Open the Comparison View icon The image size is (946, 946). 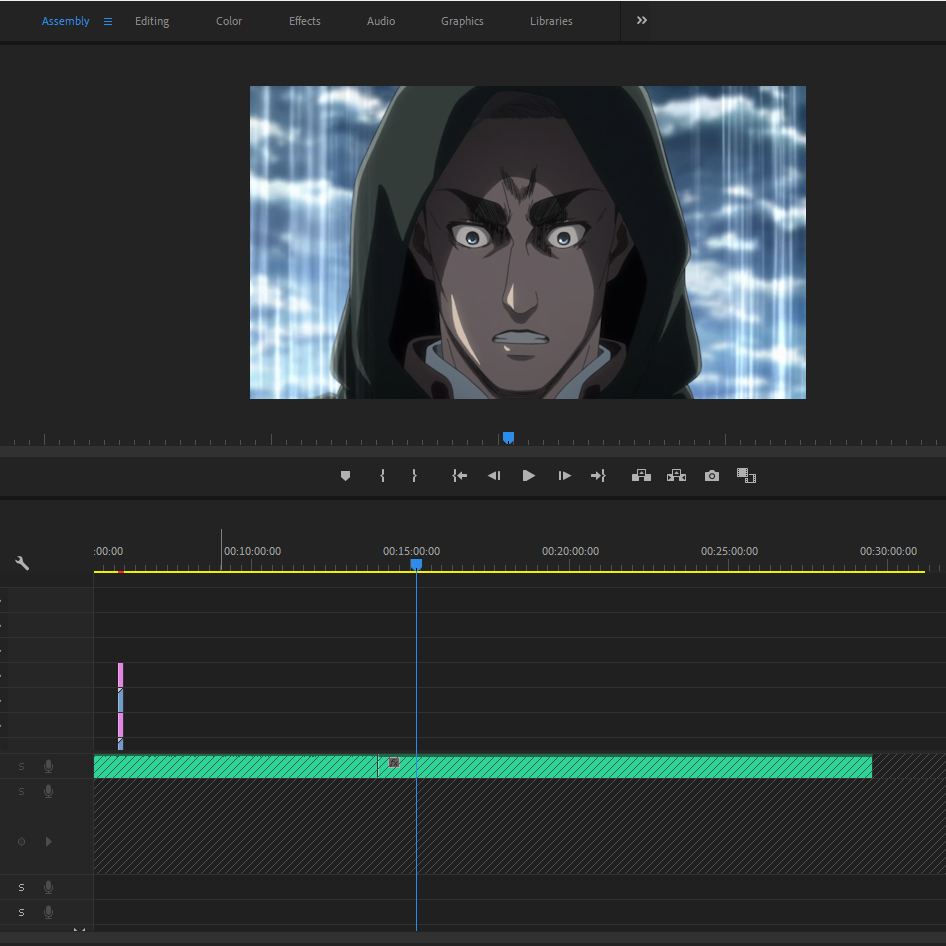pyautogui.click(x=746, y=476)
